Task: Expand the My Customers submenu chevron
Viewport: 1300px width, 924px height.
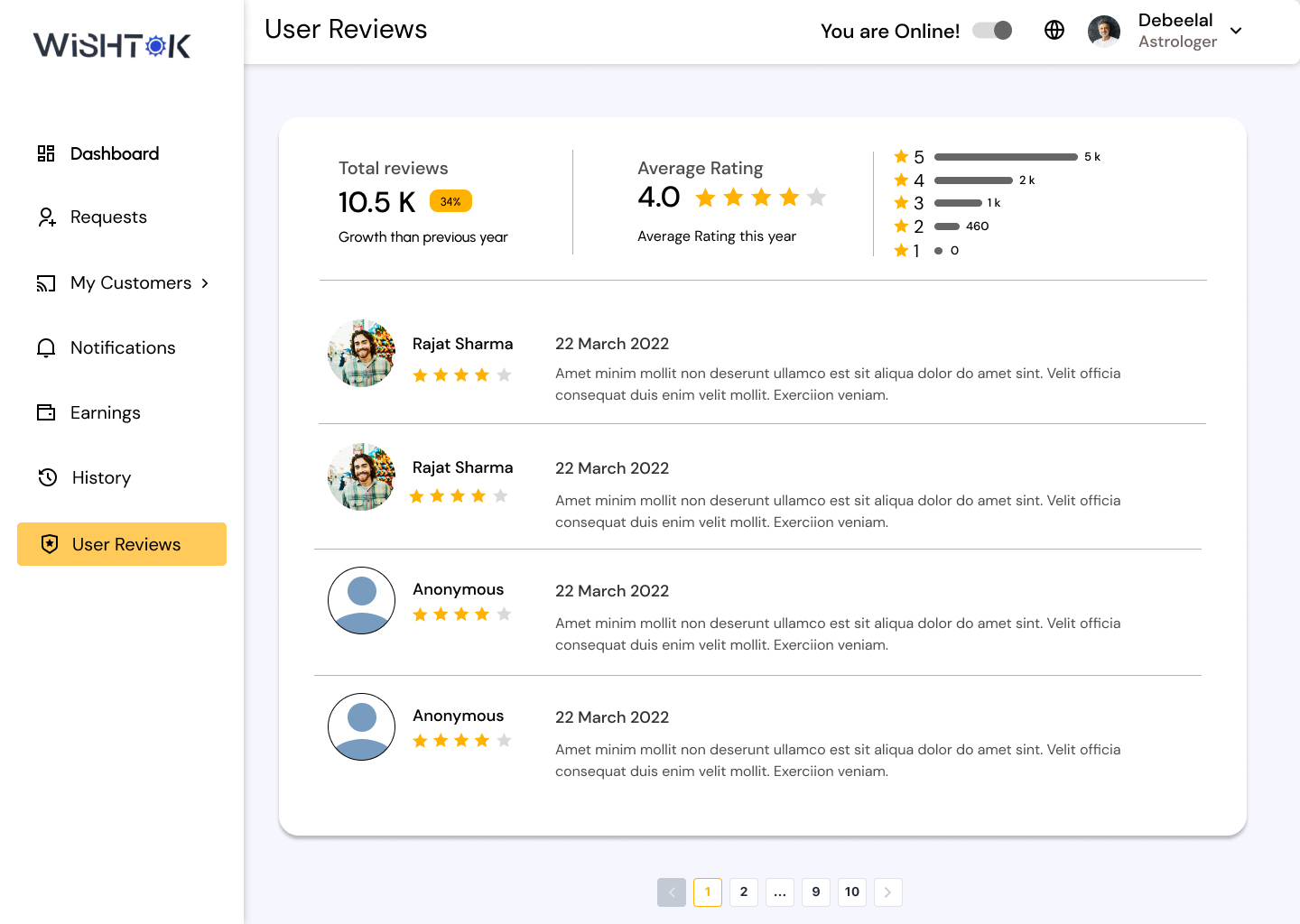Action: click(206, 283)
